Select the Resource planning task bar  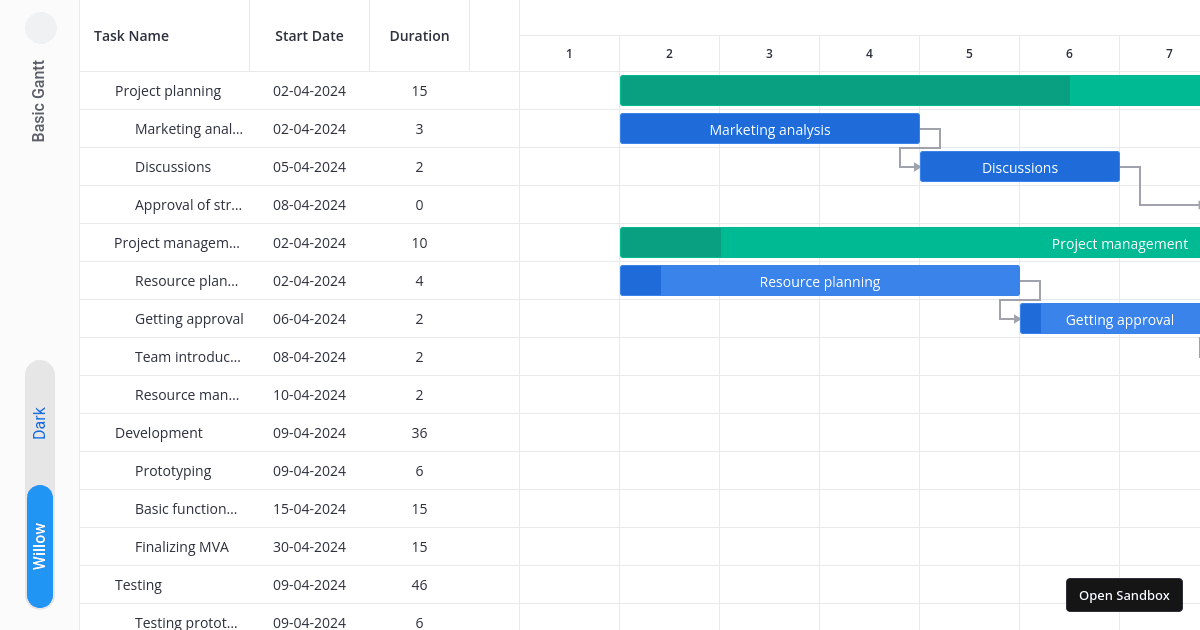[x=819, y=281]
